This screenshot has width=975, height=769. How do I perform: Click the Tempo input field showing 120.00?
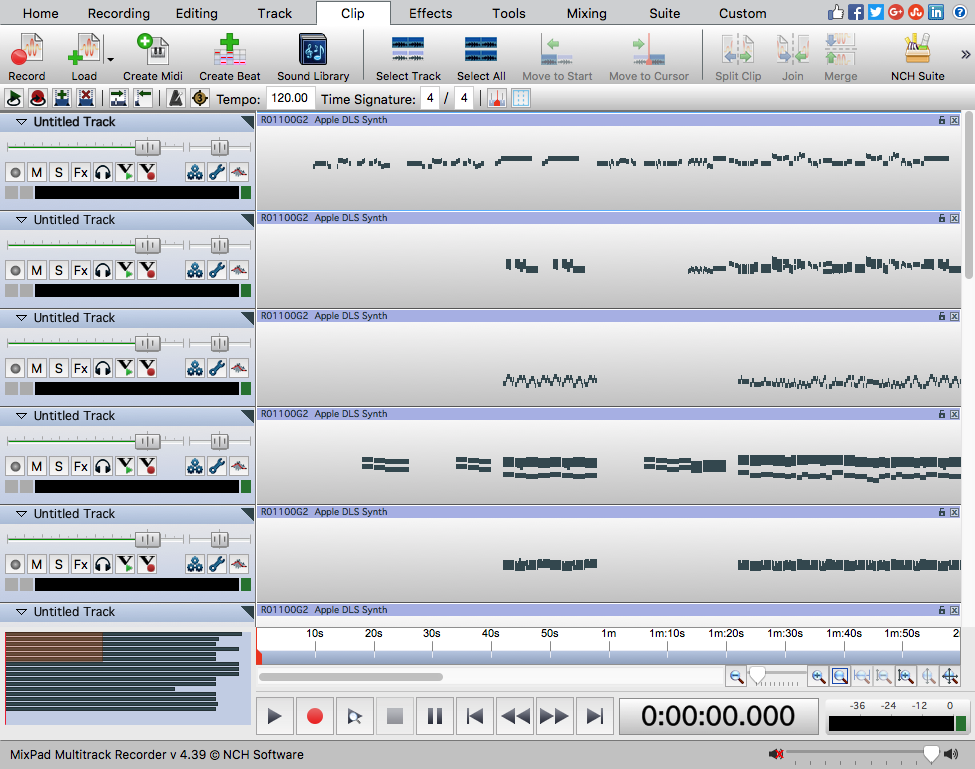point(290,98)
